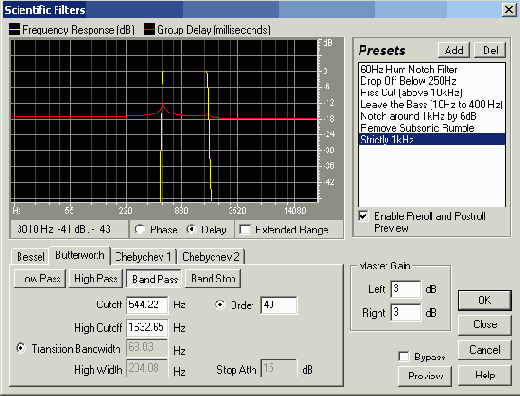Click the Close button
This screenshot has height=396, width=520.
coord(485,324)
